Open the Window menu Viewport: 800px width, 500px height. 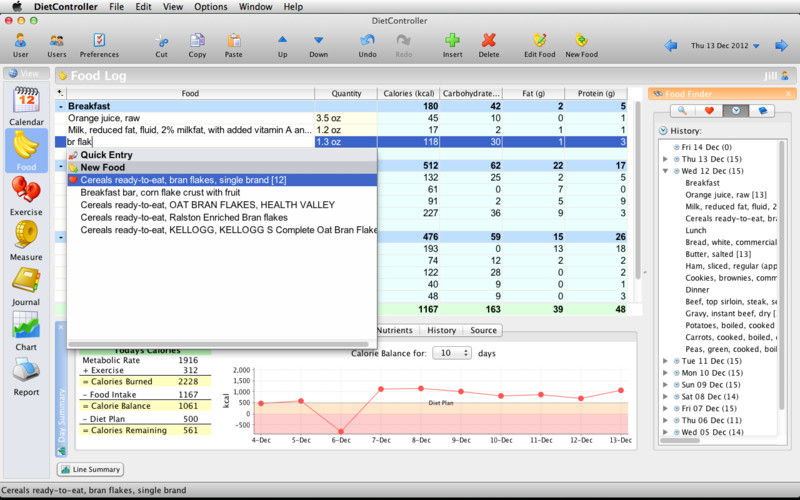tap(256, 7)
